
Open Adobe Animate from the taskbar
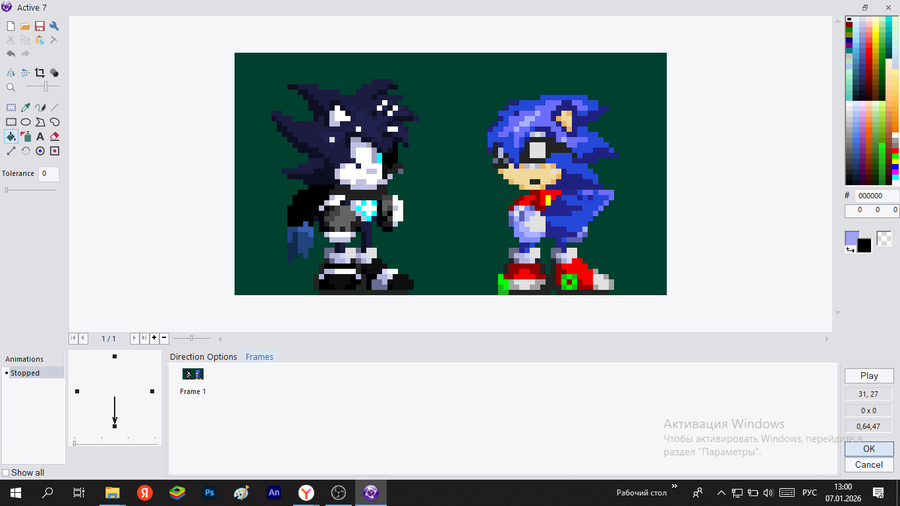274,493
